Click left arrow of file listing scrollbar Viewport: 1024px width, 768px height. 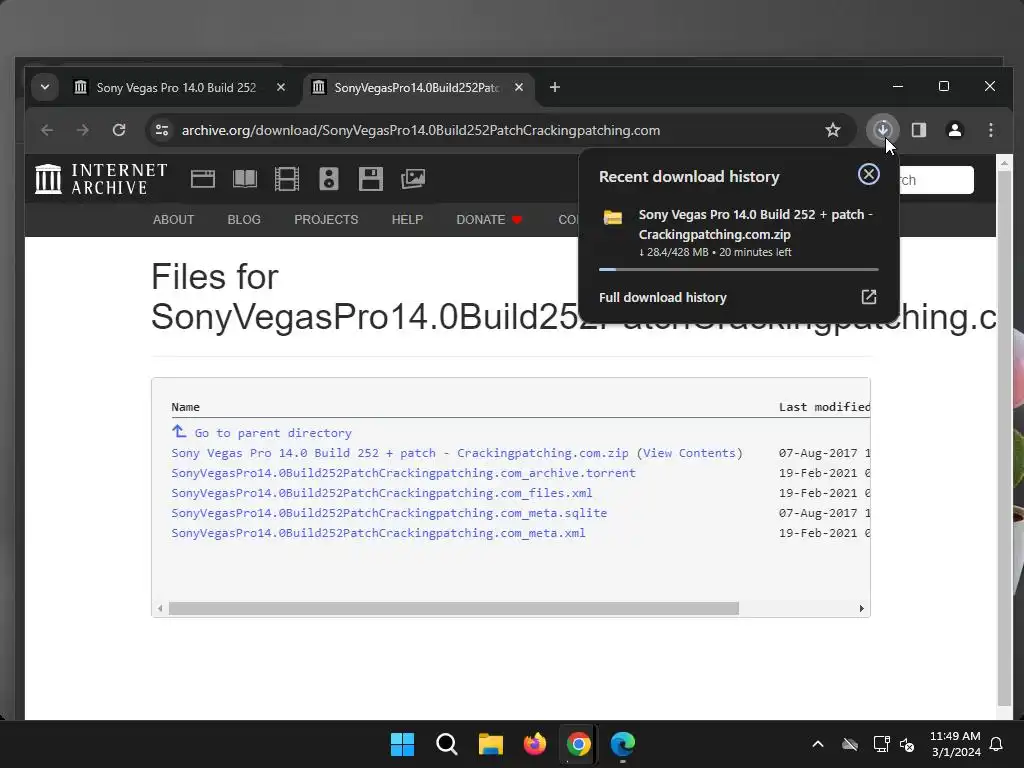pyautogui.click(x=160, y=608)
